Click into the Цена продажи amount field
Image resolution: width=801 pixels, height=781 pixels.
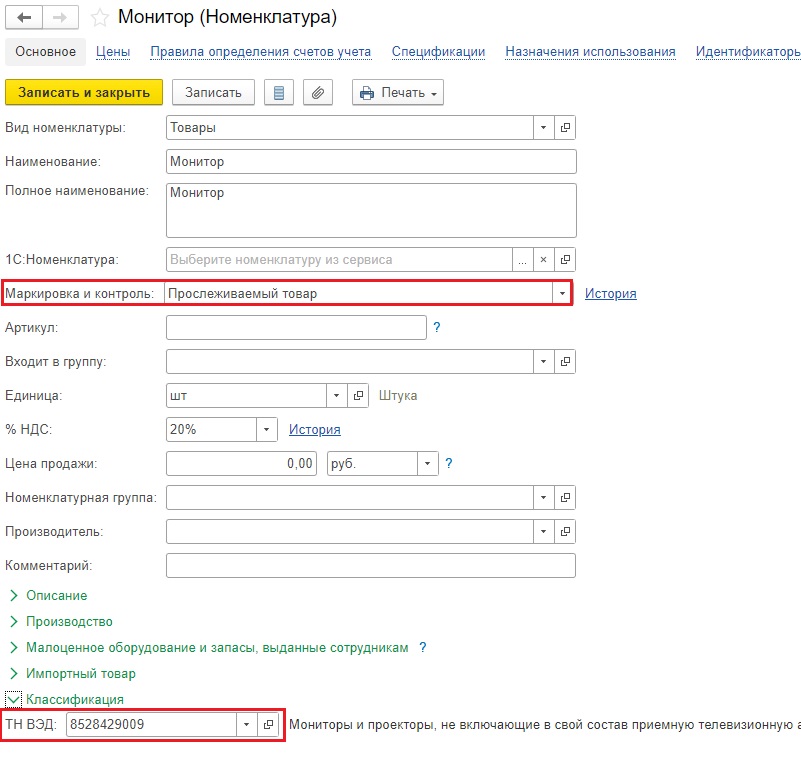pos(241,463)
